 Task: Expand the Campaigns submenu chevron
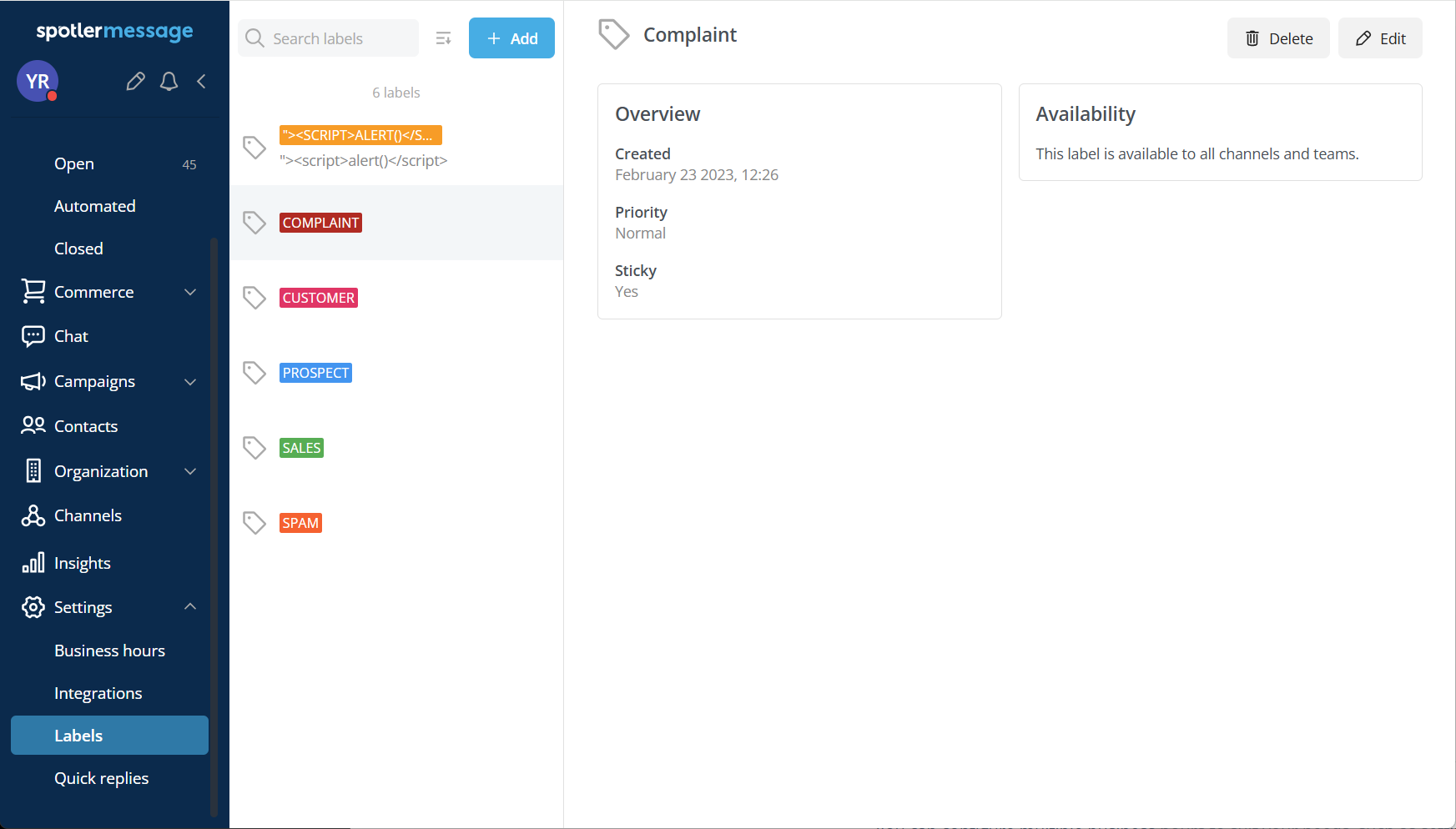pyautogui.click(x=190, y=381)
